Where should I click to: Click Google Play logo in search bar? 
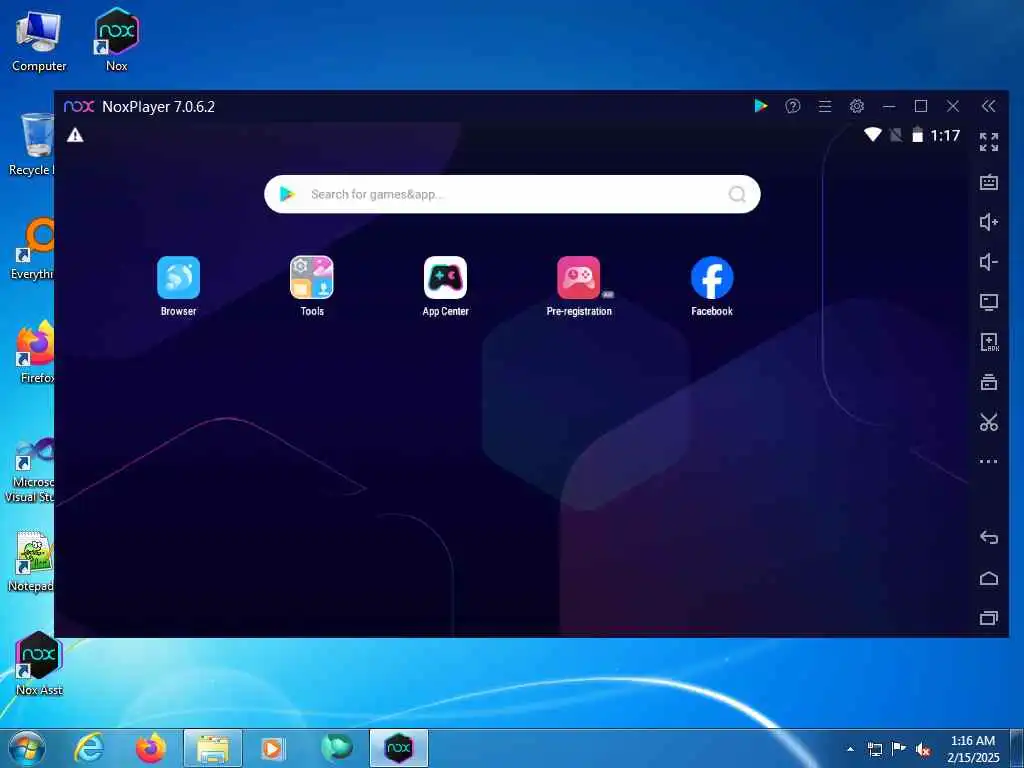coord(287,194)
